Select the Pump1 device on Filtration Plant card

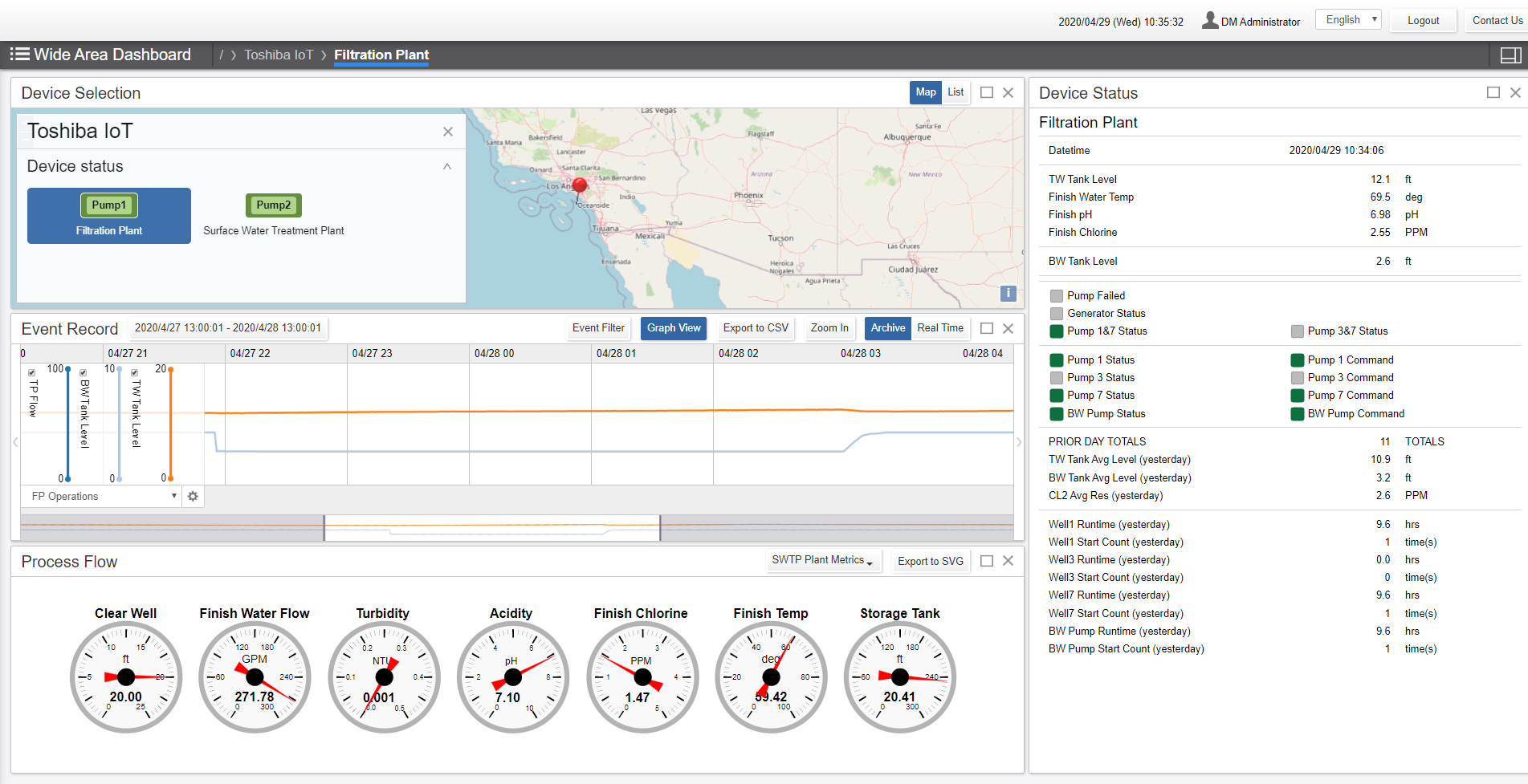[x=109, y=205]
